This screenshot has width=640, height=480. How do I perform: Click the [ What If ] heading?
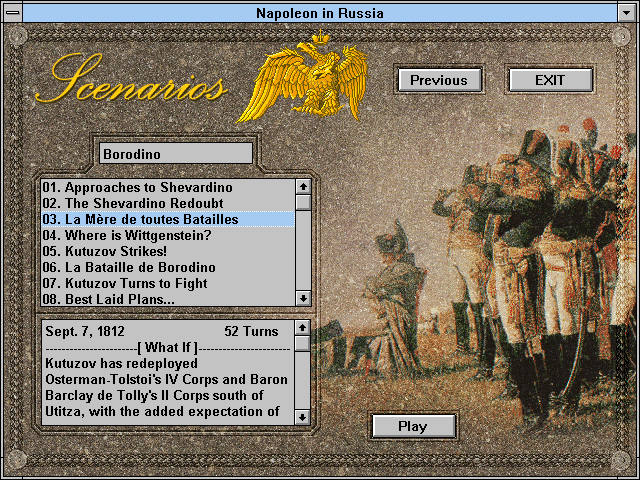(x=167, y=347)
